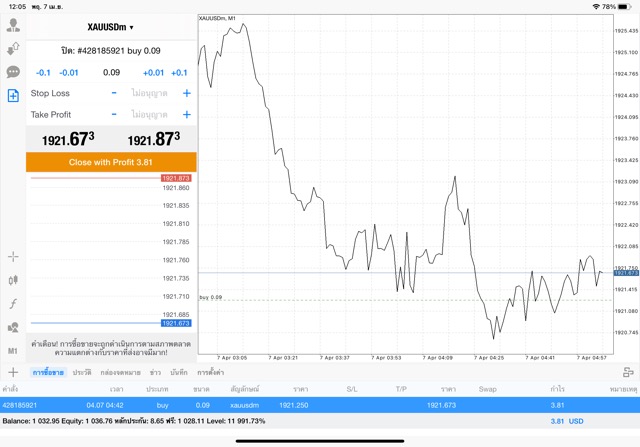Expand the XAUUSDm symbol dropdown
640x447 pixels.
click(x=111, y=27)
